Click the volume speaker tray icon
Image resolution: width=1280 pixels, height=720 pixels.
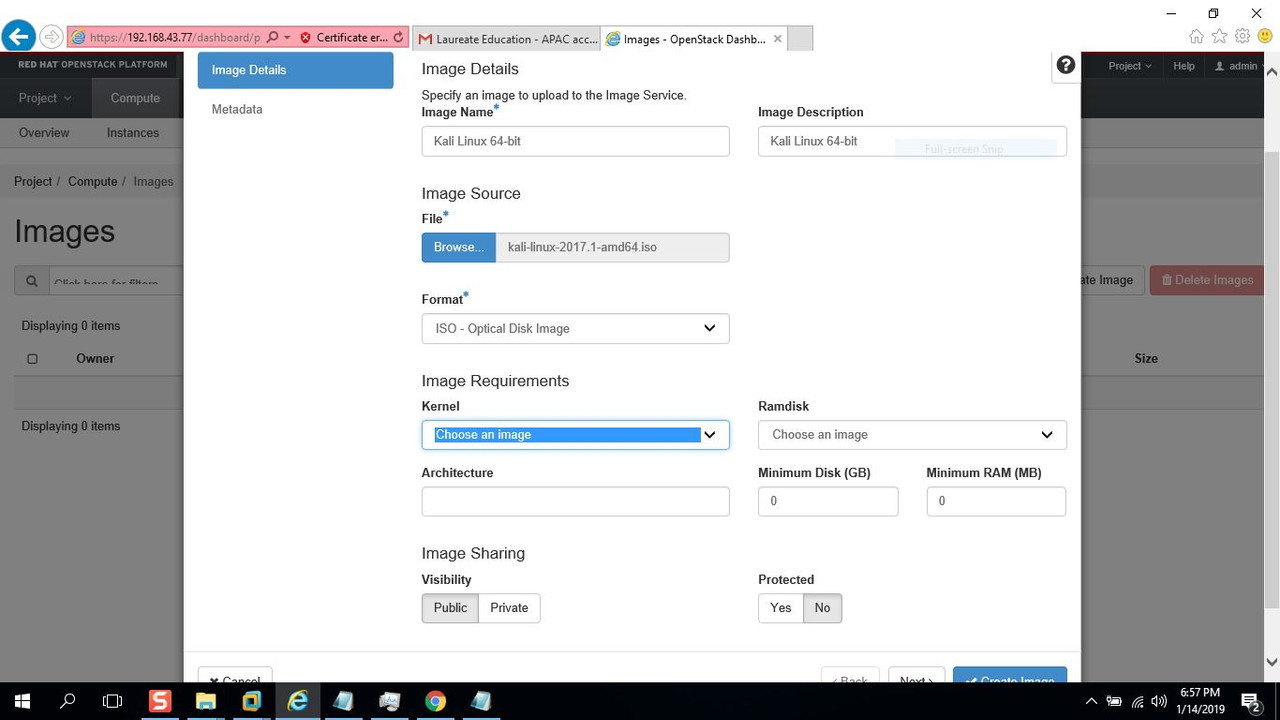[1159, 701]
